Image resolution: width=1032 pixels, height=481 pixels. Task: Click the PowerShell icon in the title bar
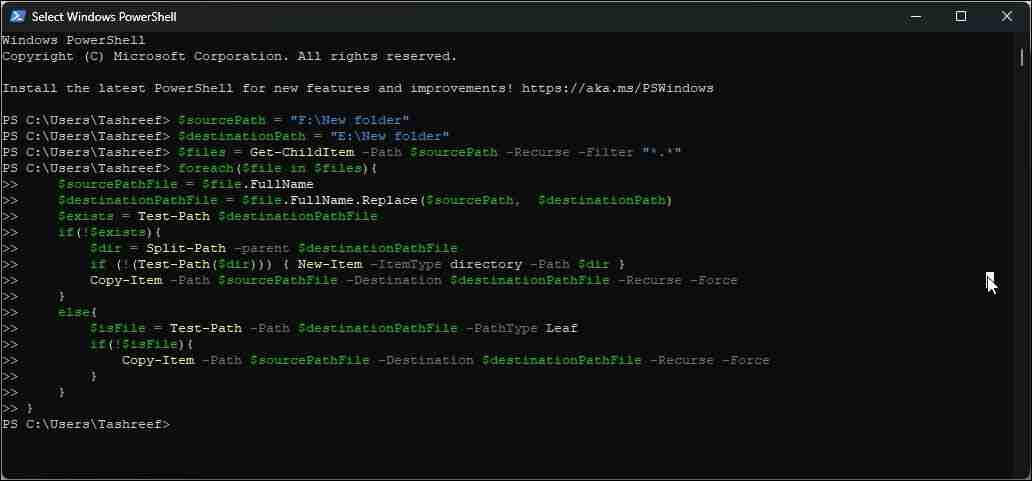(17, 16)
